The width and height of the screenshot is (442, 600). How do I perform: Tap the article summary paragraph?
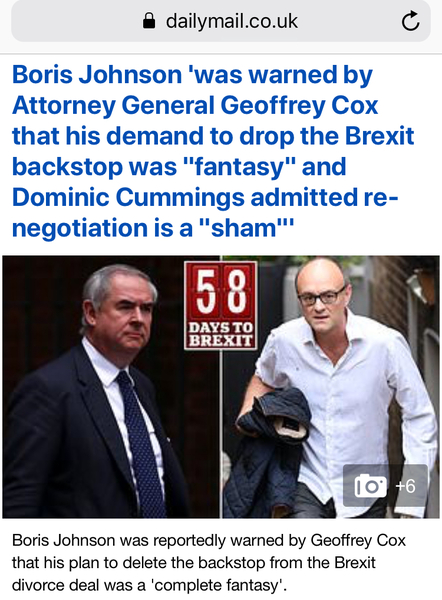point(209,563)
